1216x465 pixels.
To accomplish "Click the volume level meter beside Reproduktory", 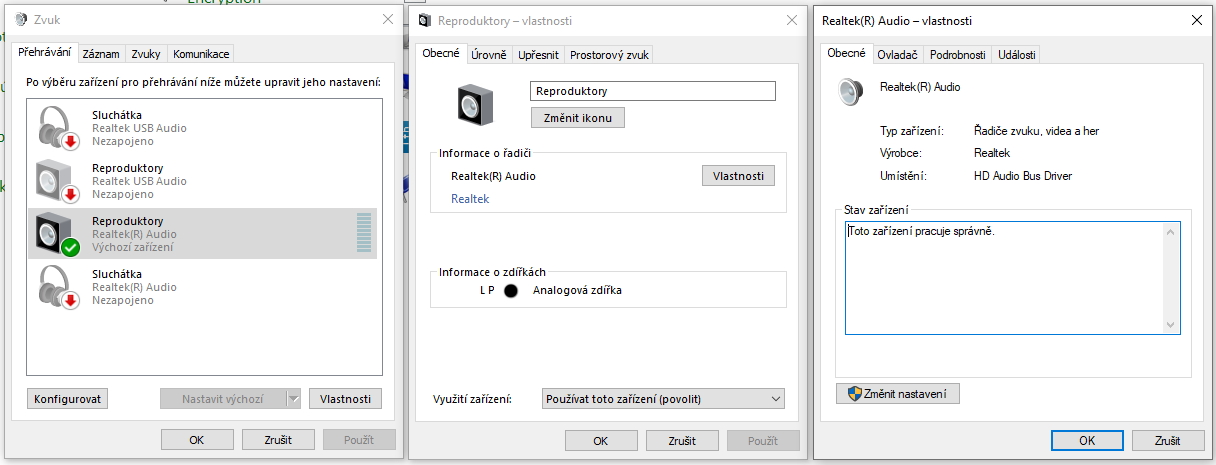I will pos(363,234).
